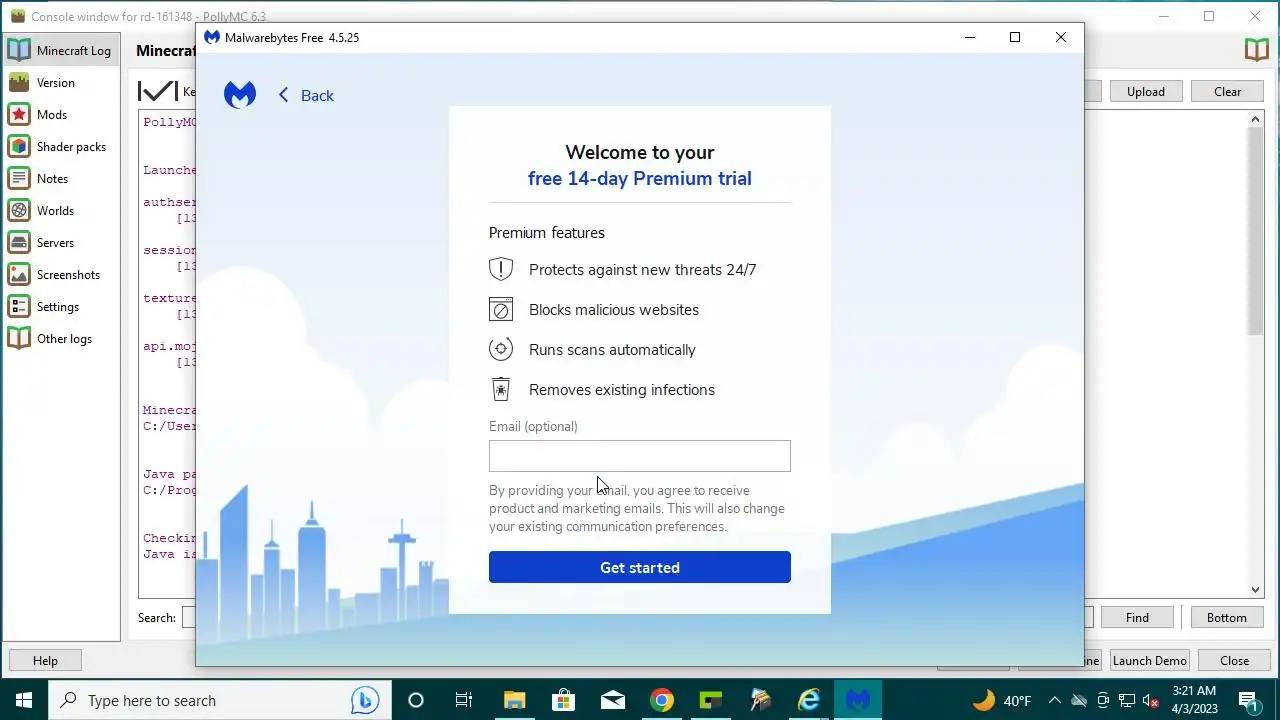Click the Clear button in PollyMC console

1227,91
